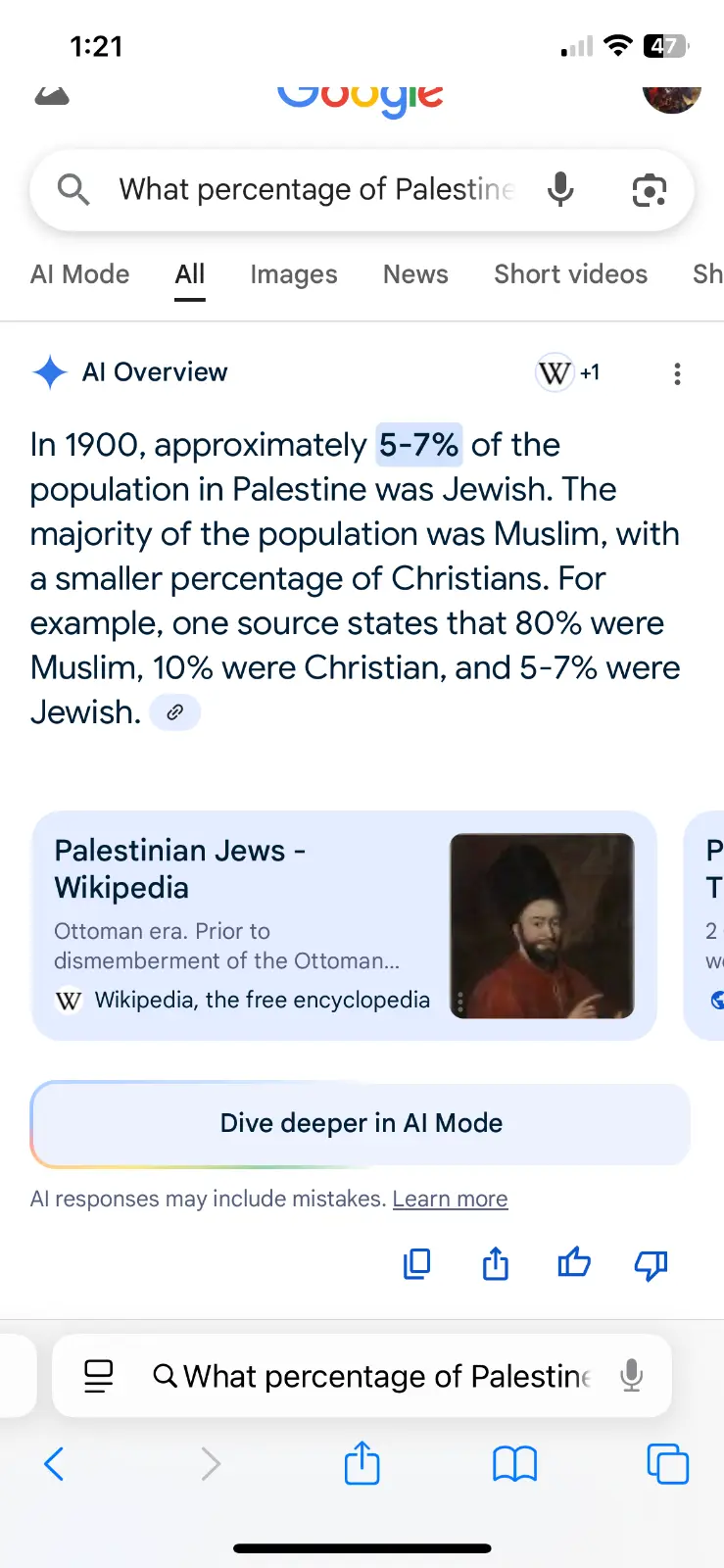The image size is (724, 1568).
Task: Open AI Overview three-dot options menu
Action: coord(677,373)
